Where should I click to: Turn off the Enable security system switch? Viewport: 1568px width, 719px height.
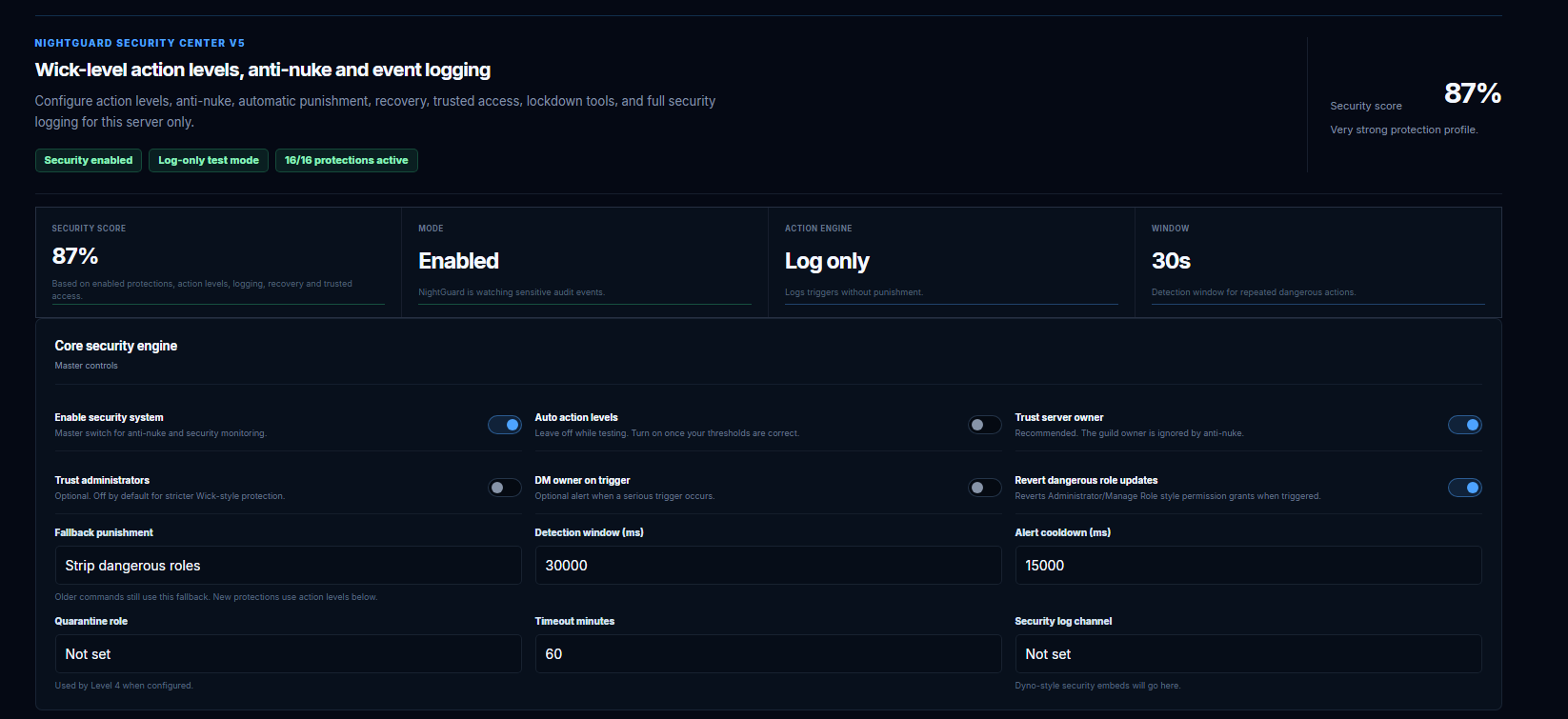(505, 425)
